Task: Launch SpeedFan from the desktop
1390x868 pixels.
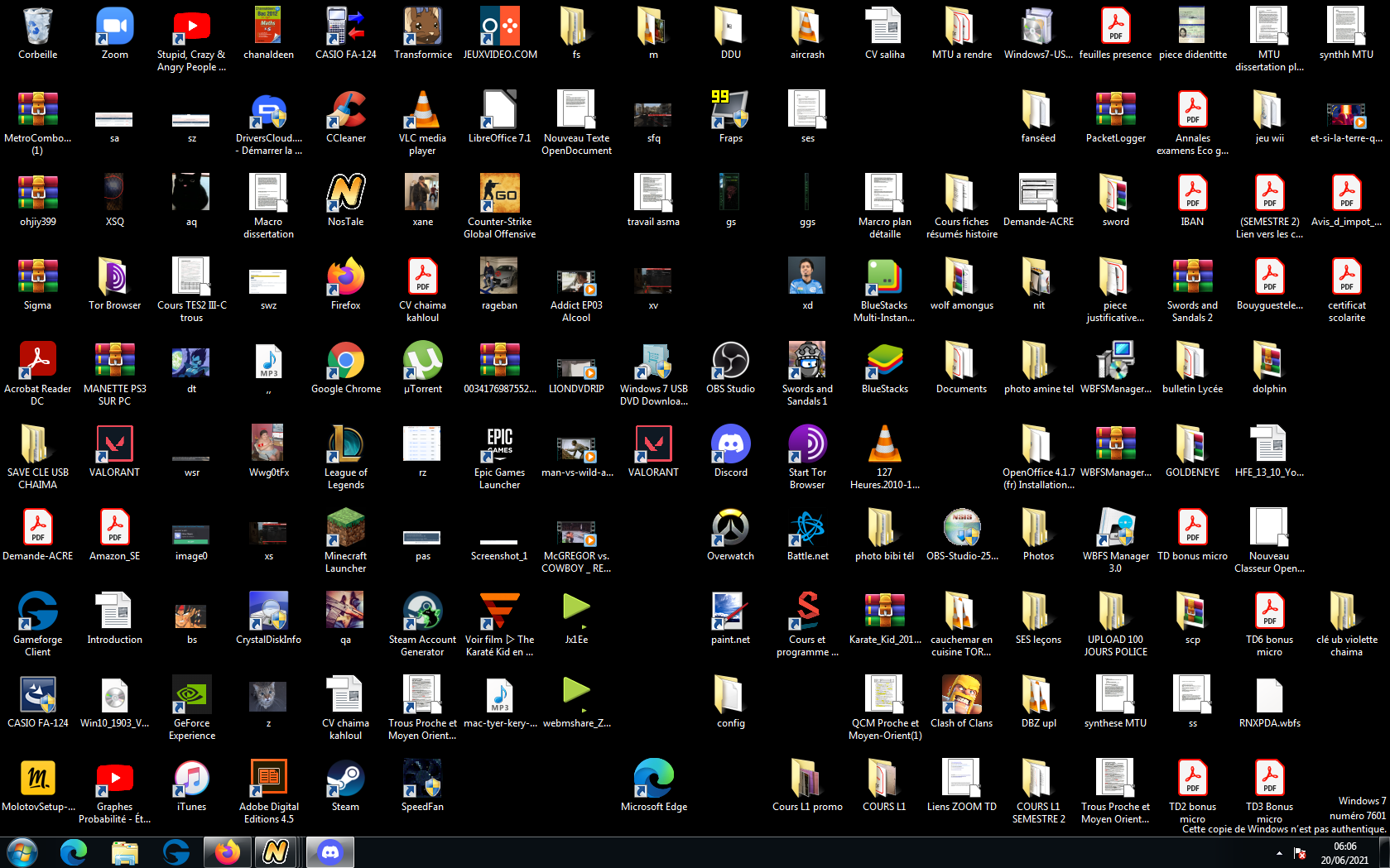Action: 422,785
